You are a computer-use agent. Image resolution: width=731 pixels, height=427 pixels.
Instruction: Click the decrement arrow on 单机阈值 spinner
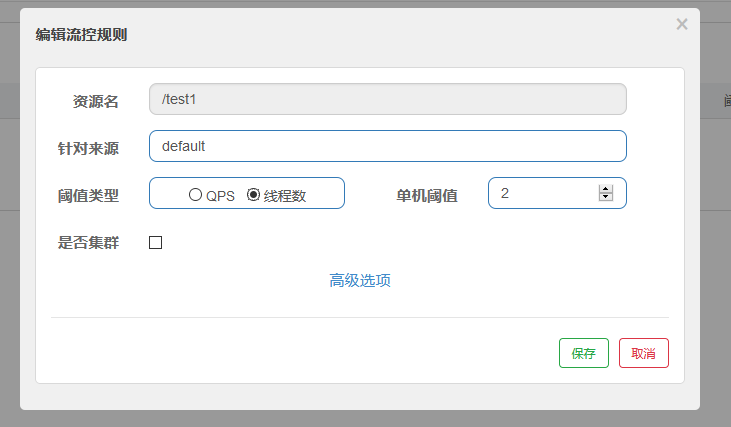605,197
